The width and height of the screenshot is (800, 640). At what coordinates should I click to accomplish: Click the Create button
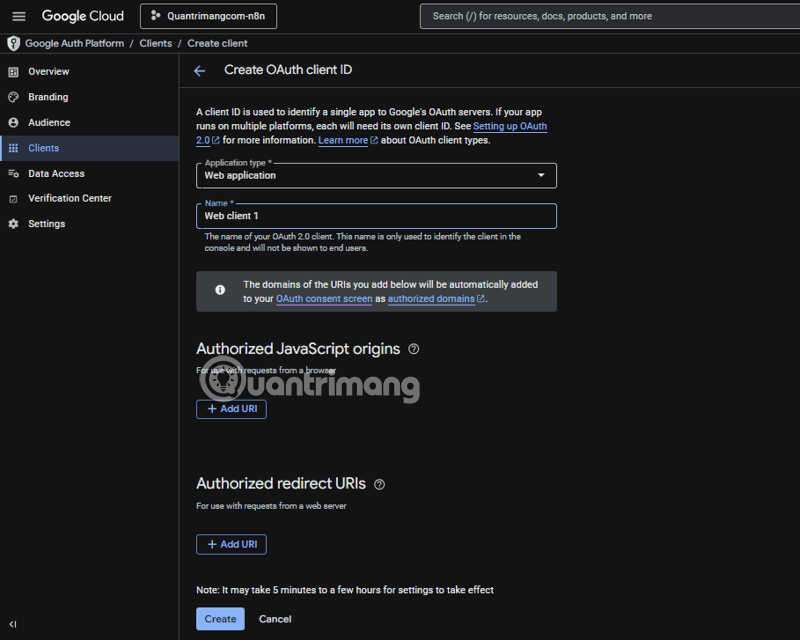coord(220,618)
